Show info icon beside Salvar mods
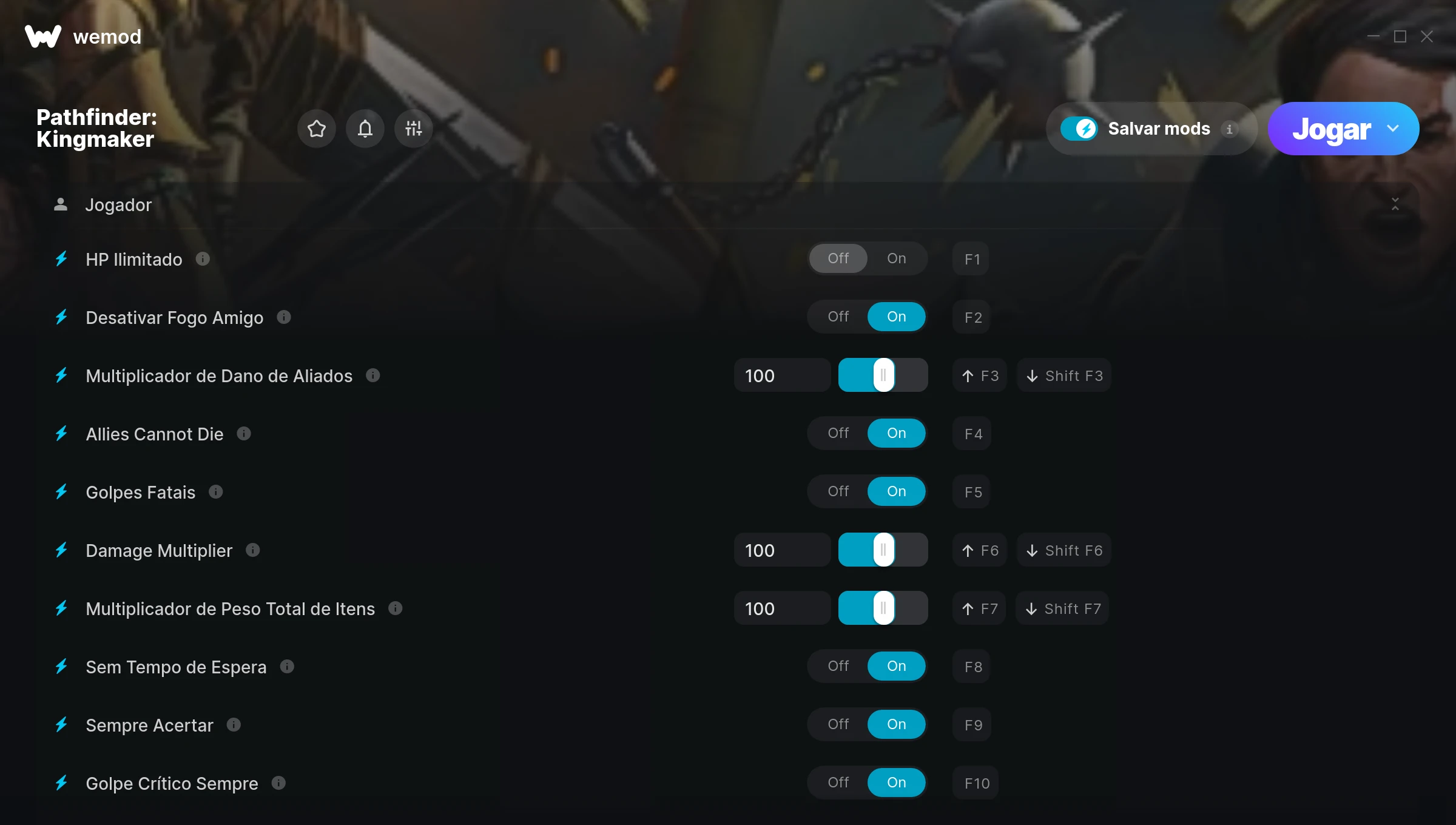The height and width of the screenshot is (825, 1456). [1230, 129]
